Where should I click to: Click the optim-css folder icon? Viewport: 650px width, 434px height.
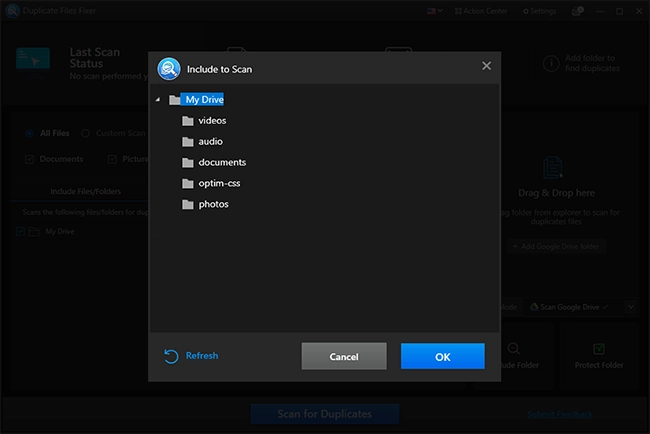click(x=188, y=183)
